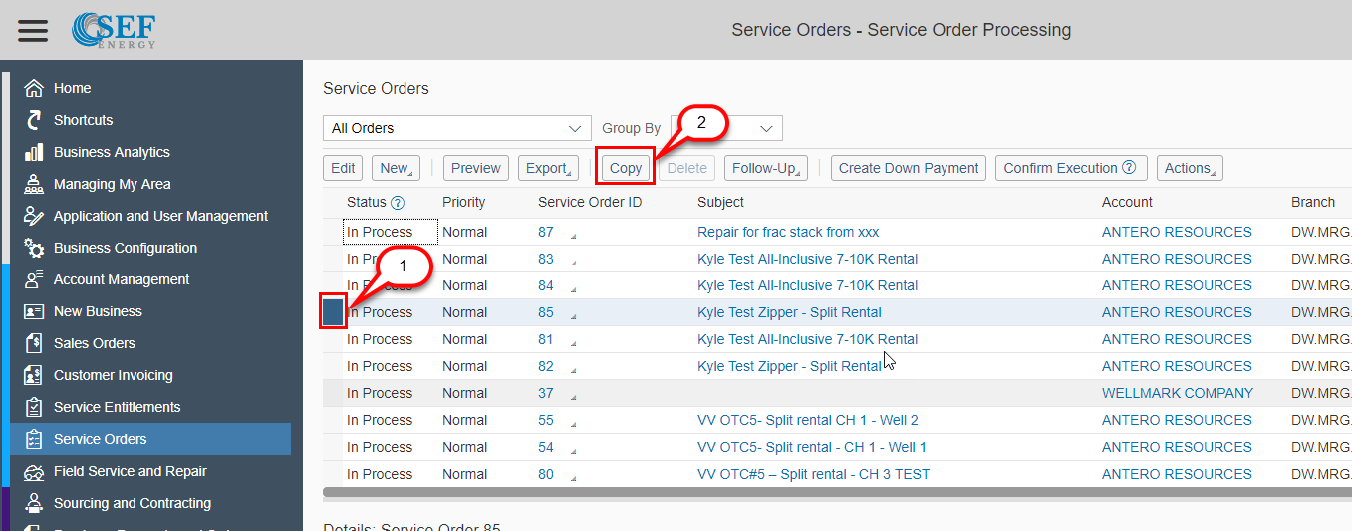Click Normal priority in order 37 row

click(x=464, y=393)
